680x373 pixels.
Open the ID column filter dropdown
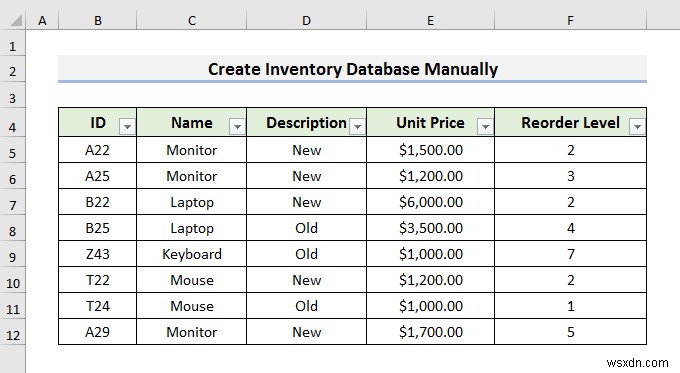tap(127, 126)
